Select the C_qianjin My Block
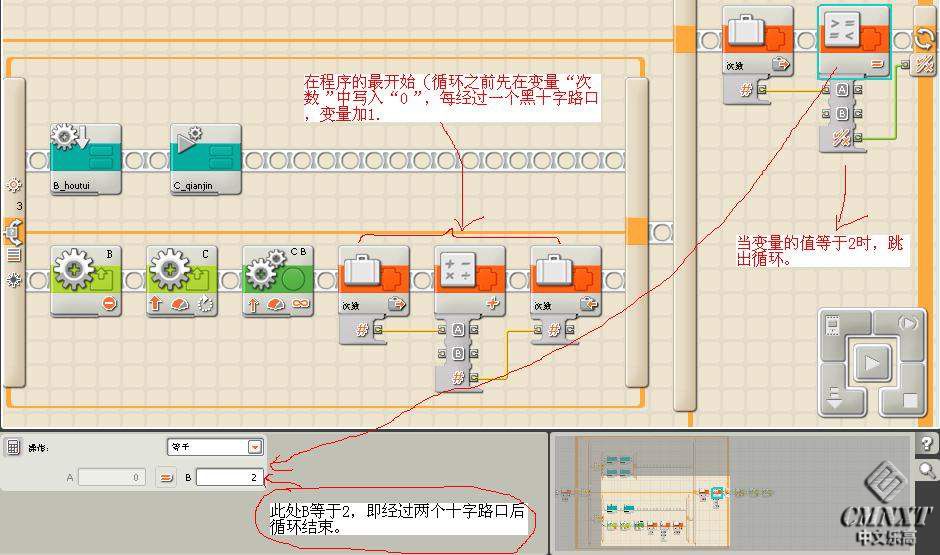This screenshot has width=940, height=555. point(206,159)
